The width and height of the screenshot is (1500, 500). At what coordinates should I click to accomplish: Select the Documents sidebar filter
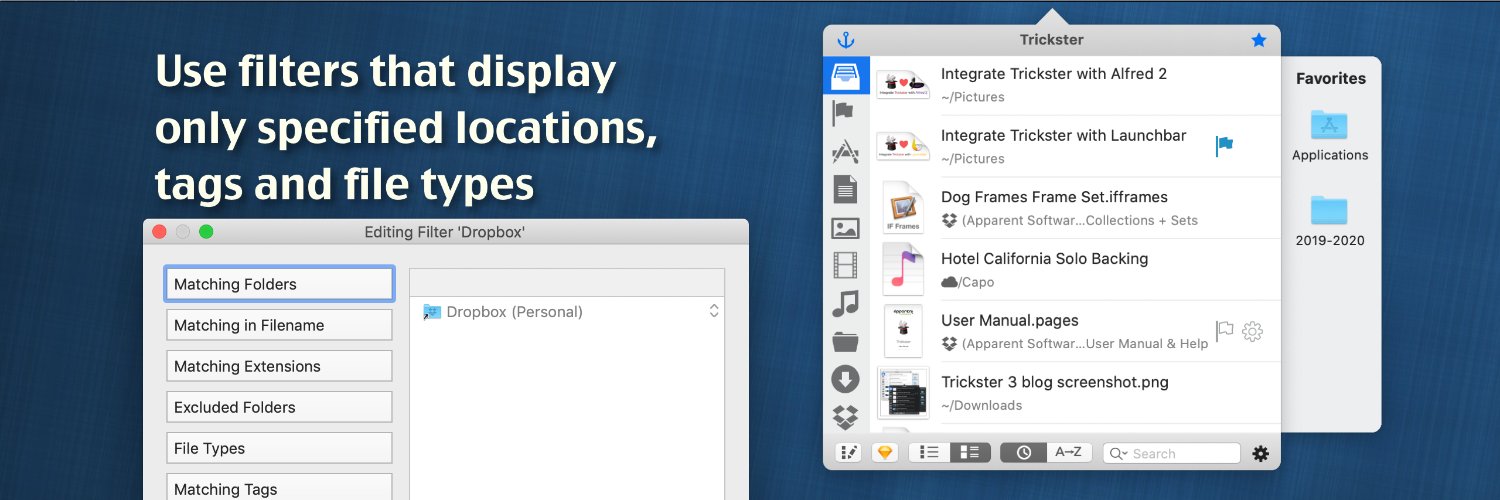click(845, 189)
